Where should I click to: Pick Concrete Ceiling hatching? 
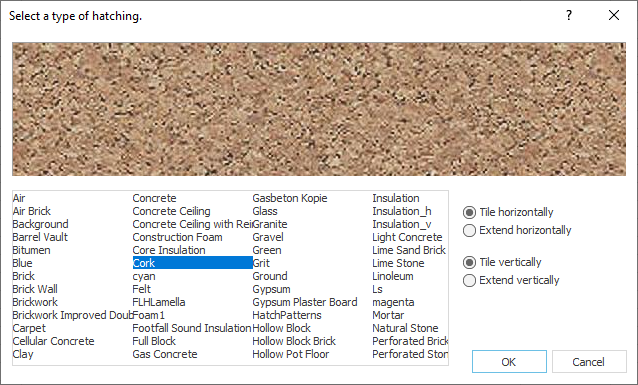171,211
